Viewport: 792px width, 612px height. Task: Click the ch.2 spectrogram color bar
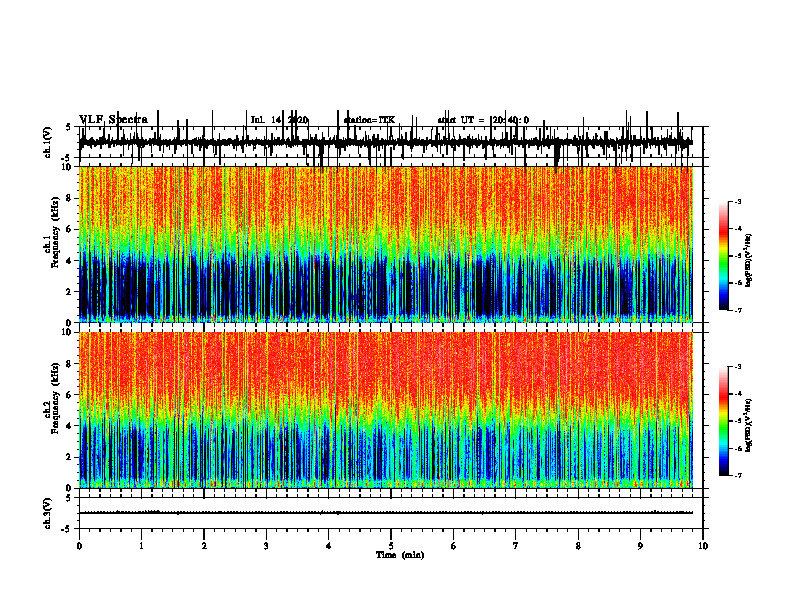point(724,421)
